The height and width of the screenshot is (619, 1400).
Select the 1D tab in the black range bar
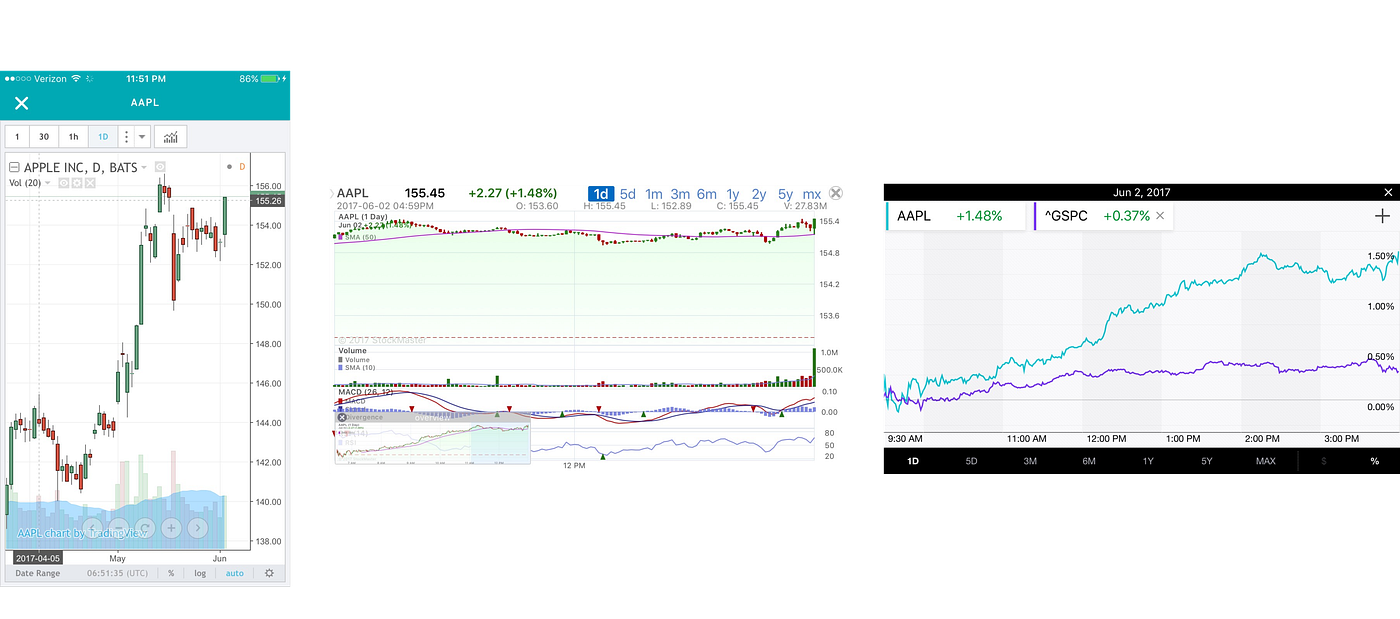coord(913,461)
